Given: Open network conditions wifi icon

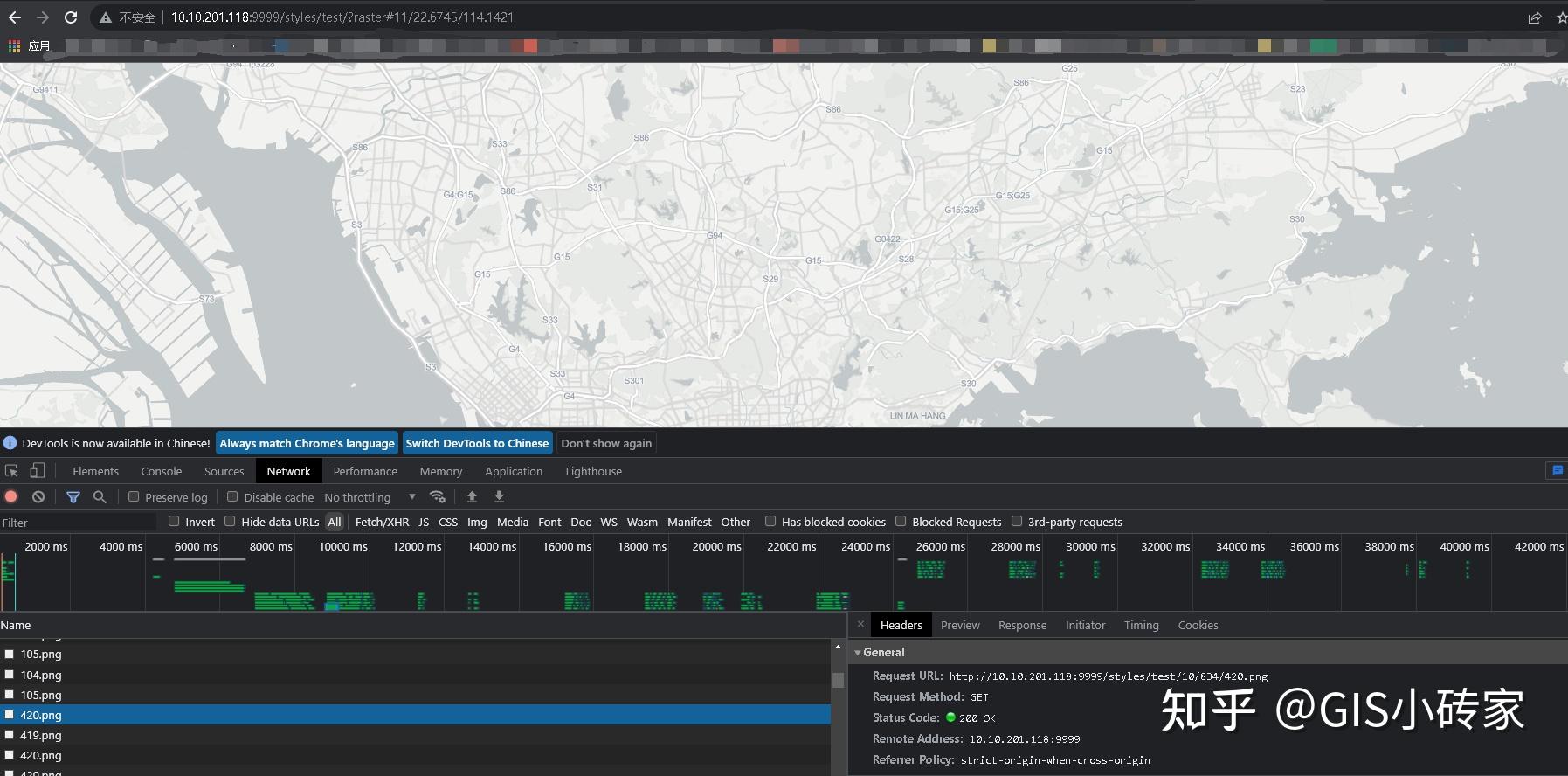Looking at the screenshot, I should coord(438,497).
